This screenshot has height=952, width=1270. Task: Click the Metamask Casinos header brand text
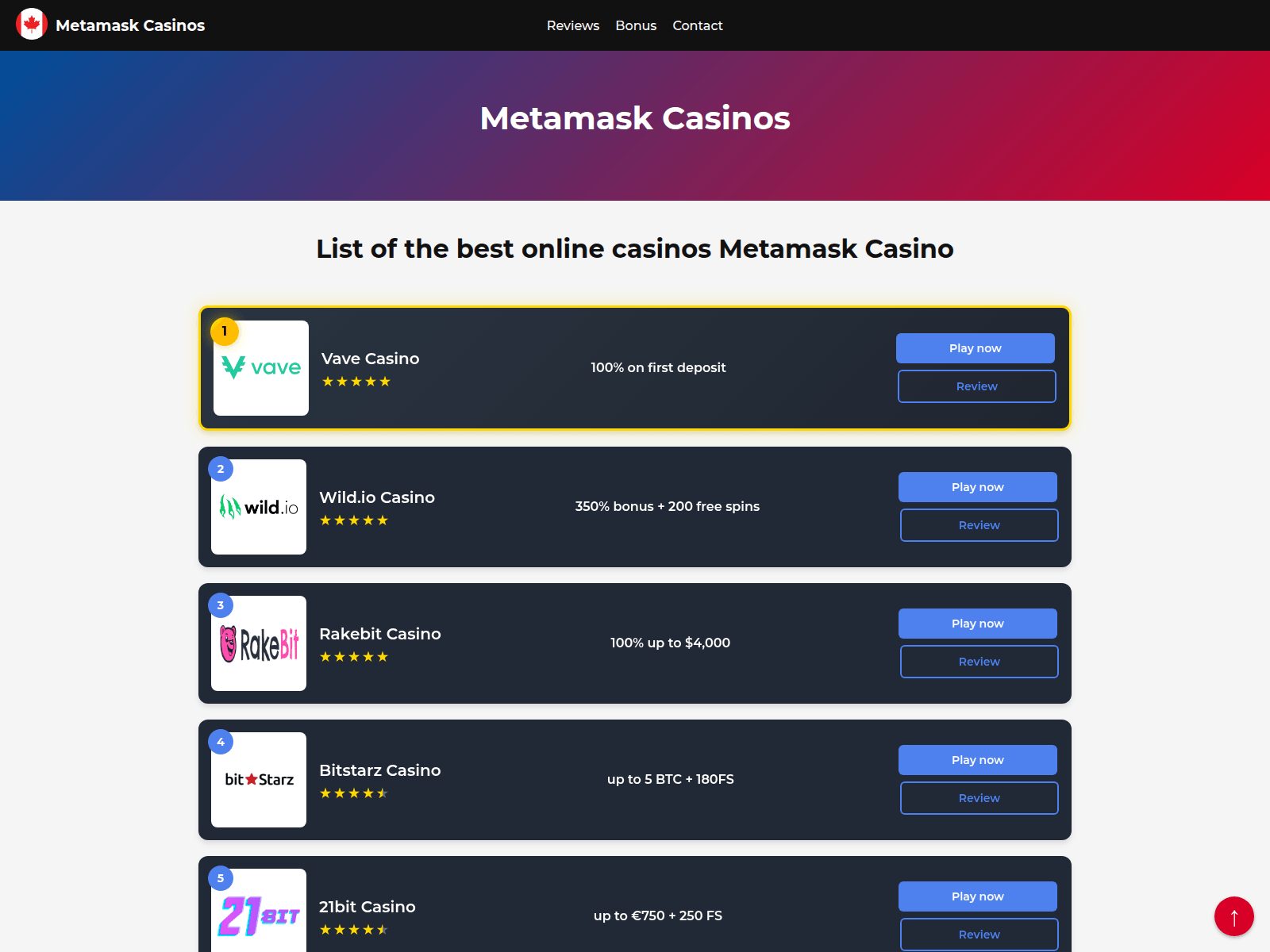130,25
